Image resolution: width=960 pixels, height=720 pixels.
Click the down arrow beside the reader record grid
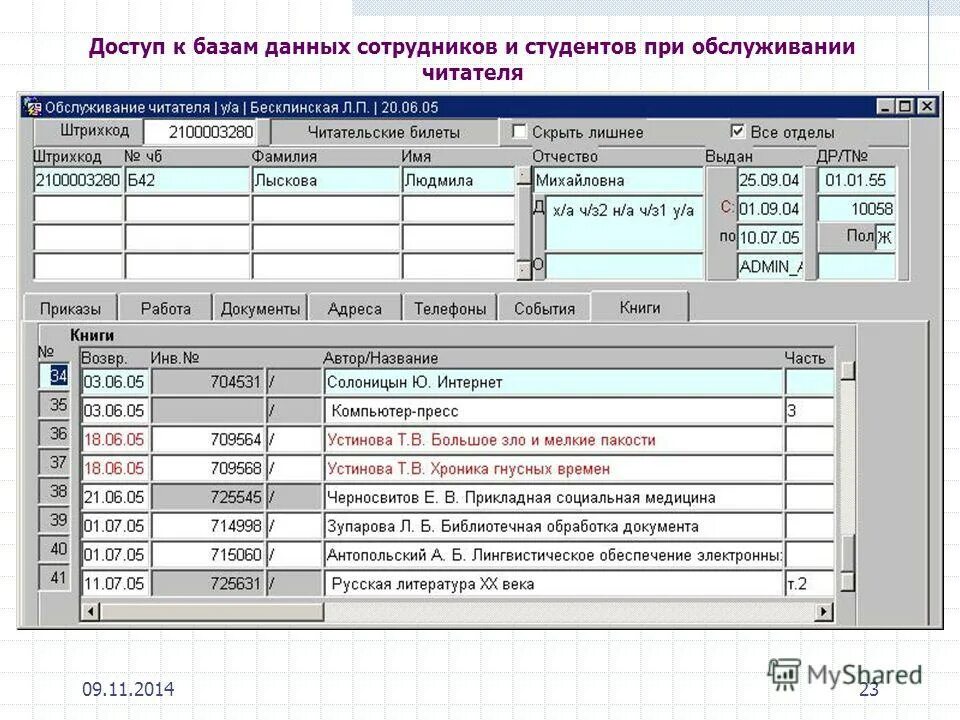[521, 269]
